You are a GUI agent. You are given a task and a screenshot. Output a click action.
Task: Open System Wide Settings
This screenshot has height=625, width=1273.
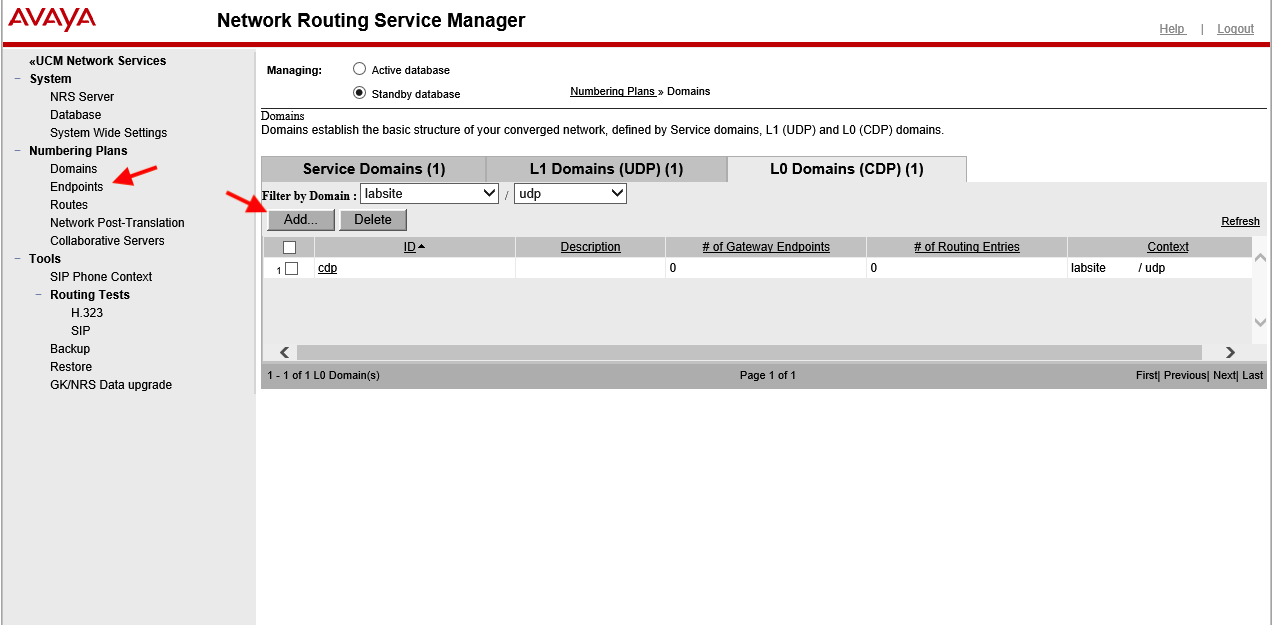(x=109, y=133)
